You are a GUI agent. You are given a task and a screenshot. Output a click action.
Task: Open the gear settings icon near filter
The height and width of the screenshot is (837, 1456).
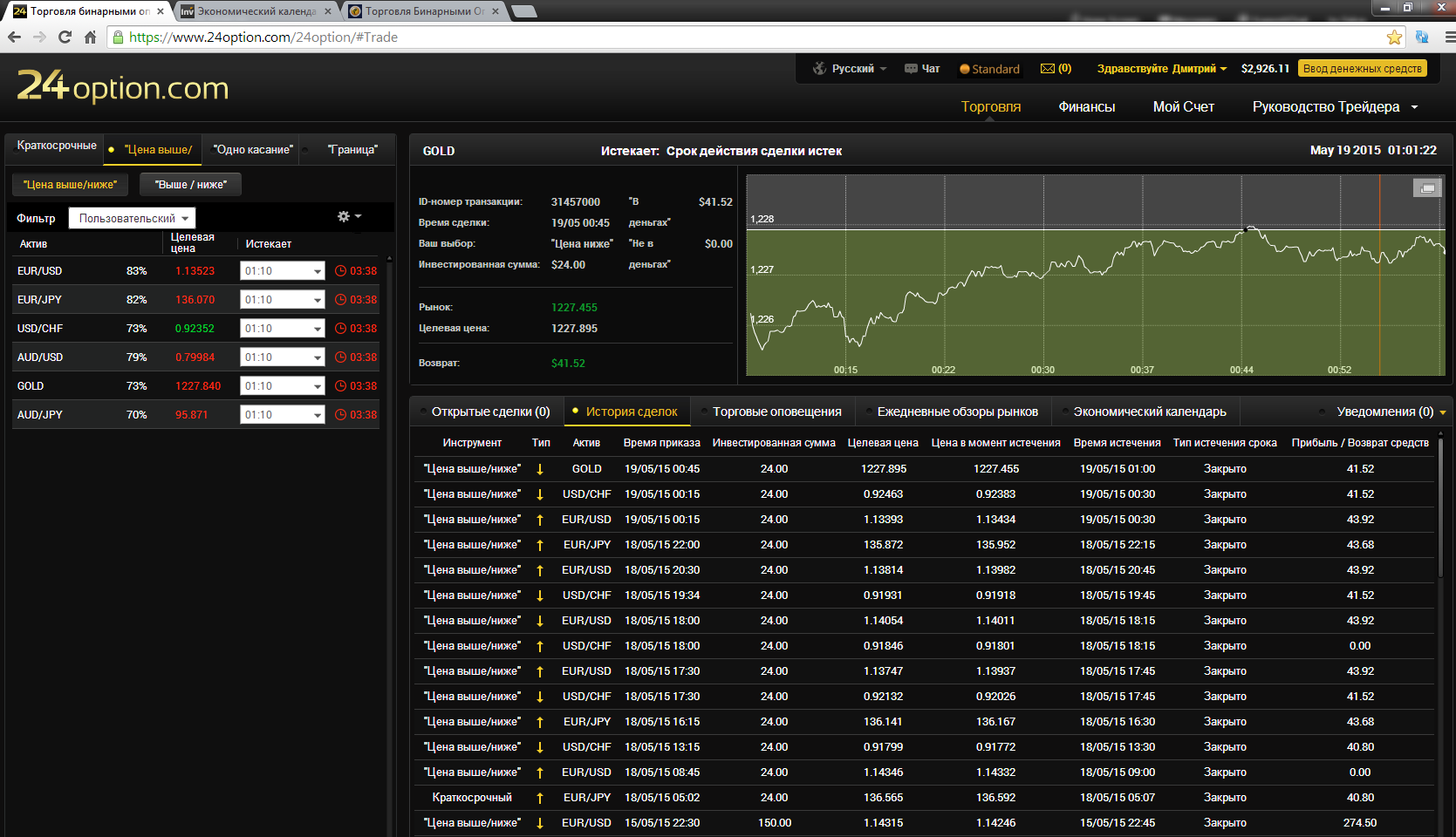(344, 216)
